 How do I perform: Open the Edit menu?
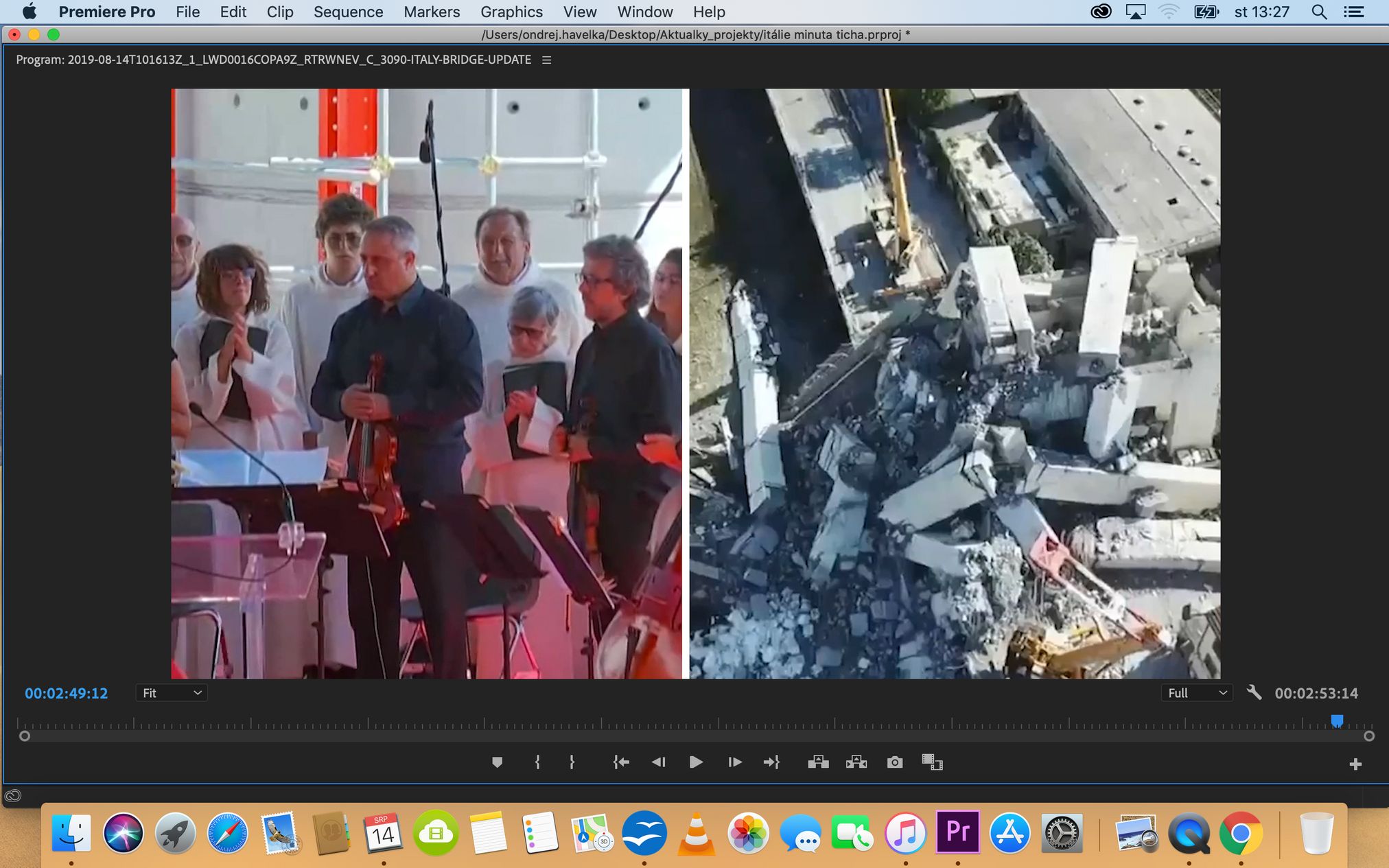pos(233,12)
